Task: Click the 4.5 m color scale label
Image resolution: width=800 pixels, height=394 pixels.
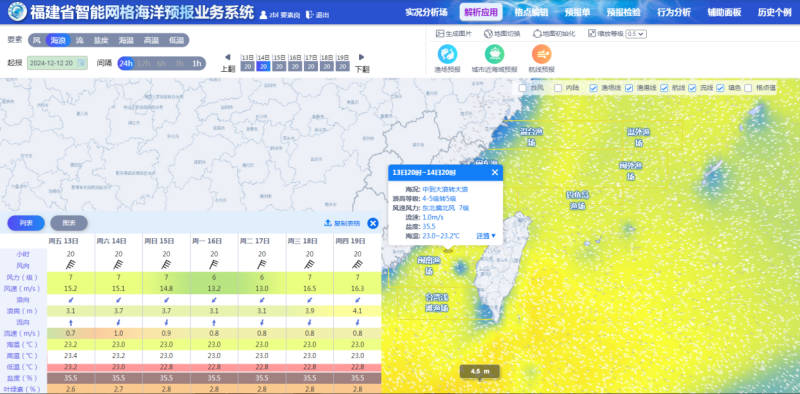Action: point(480,371)
